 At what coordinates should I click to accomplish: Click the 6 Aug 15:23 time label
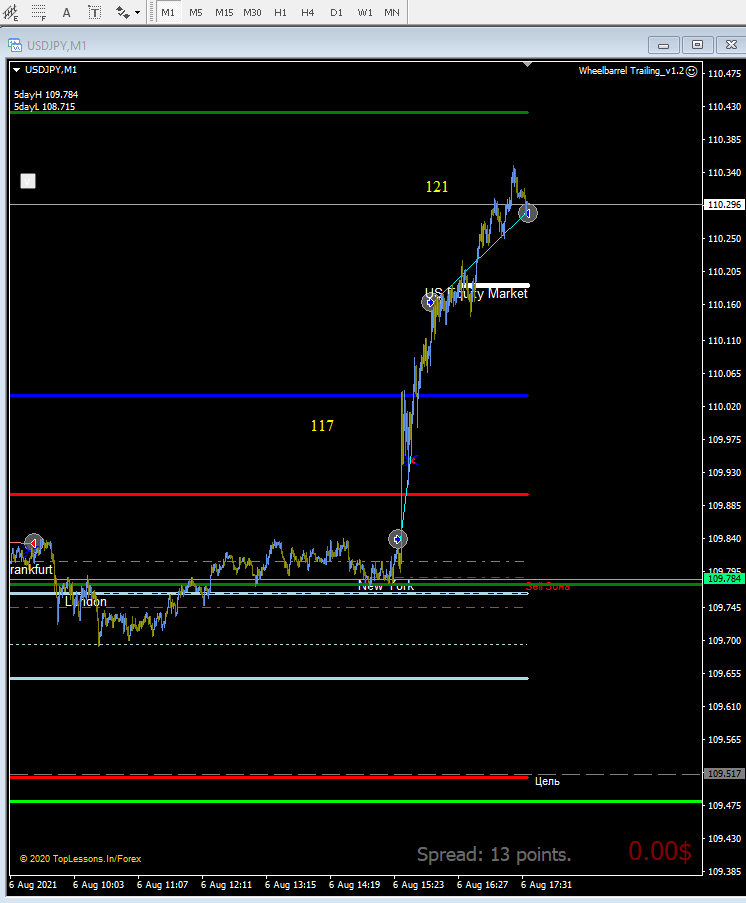pyautogui.click(x=418, y=885)
